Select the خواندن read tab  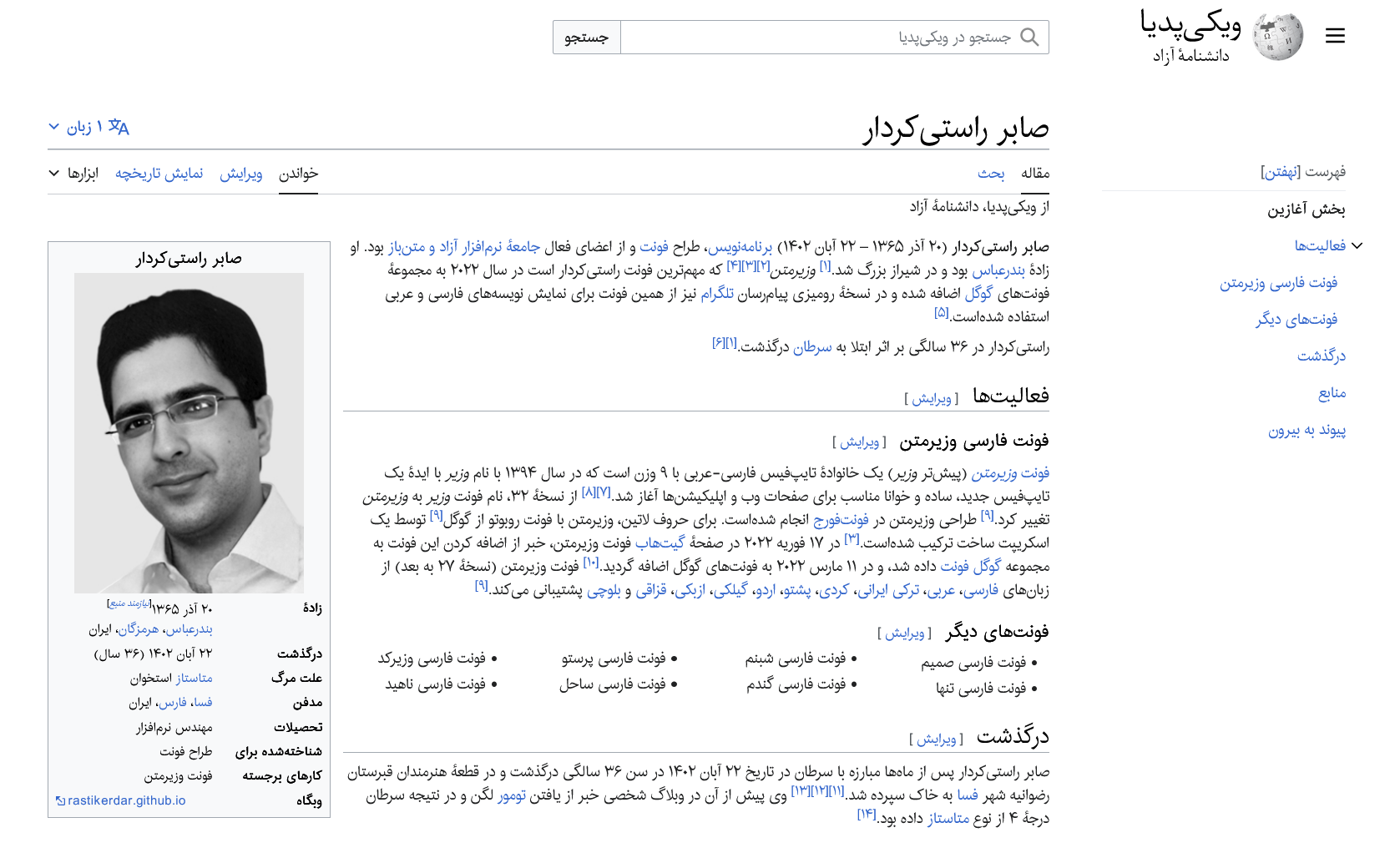[298, 174]
